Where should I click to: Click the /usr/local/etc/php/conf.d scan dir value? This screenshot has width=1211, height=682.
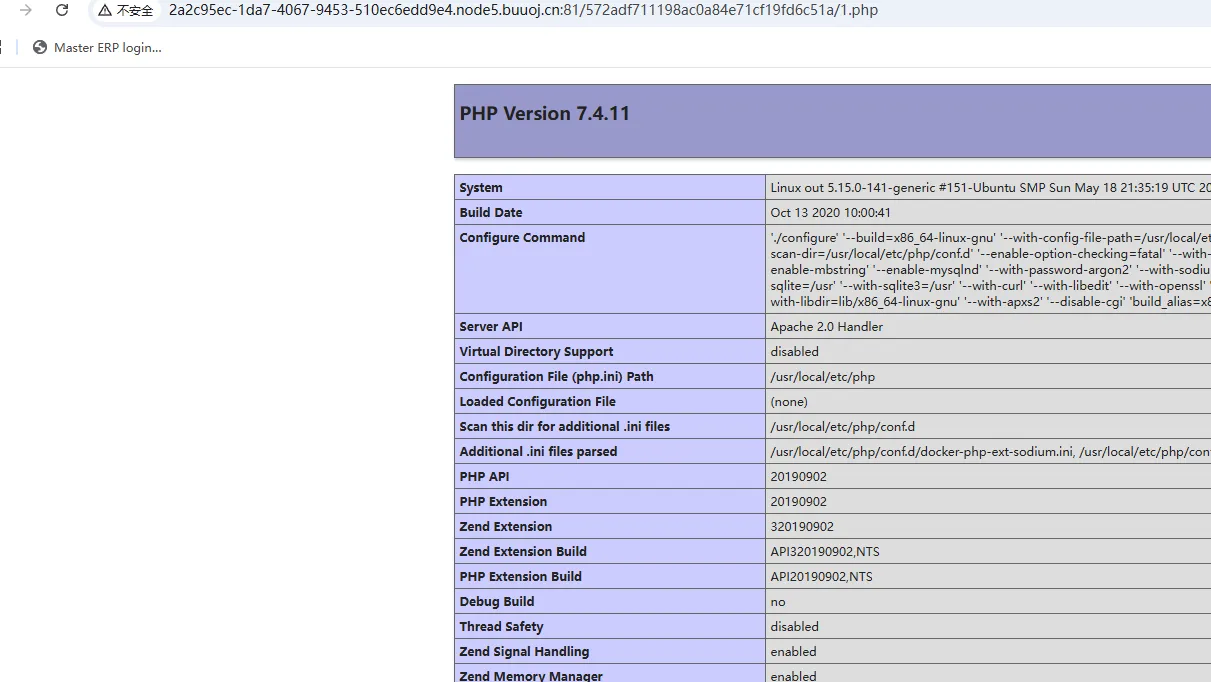(842, 427)
